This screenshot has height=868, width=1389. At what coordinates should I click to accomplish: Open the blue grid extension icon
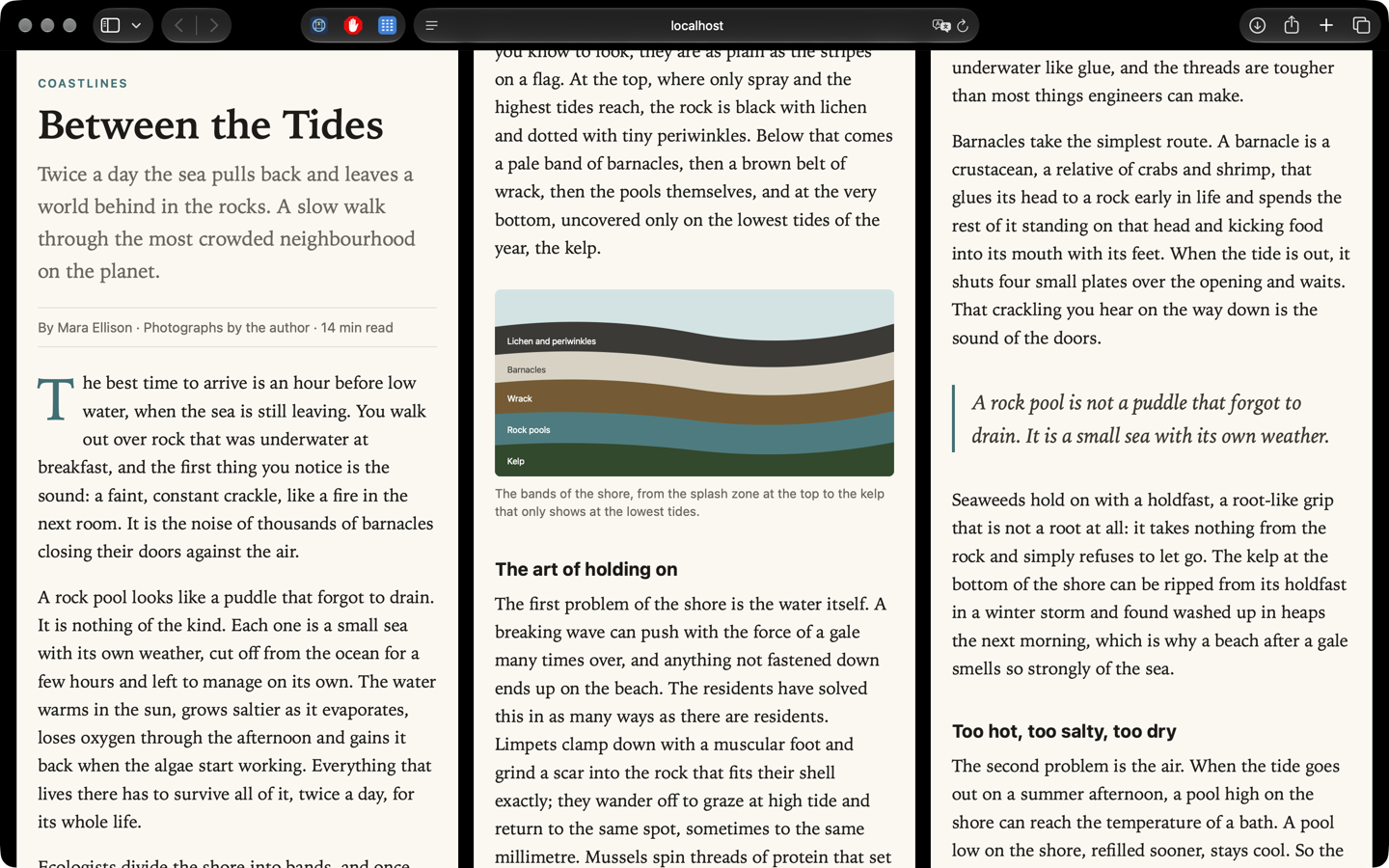click(x=387, y=26)
